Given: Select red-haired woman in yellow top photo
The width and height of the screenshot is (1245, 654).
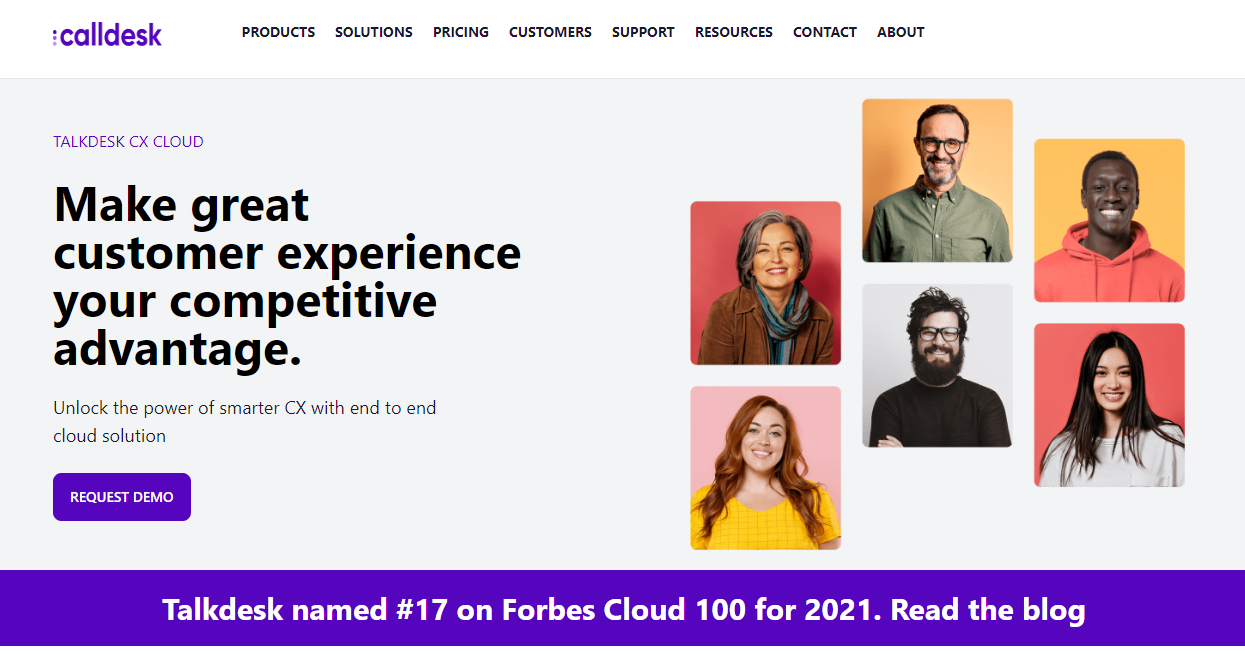Looking at the screenshot, I should [x=765, y=468].
